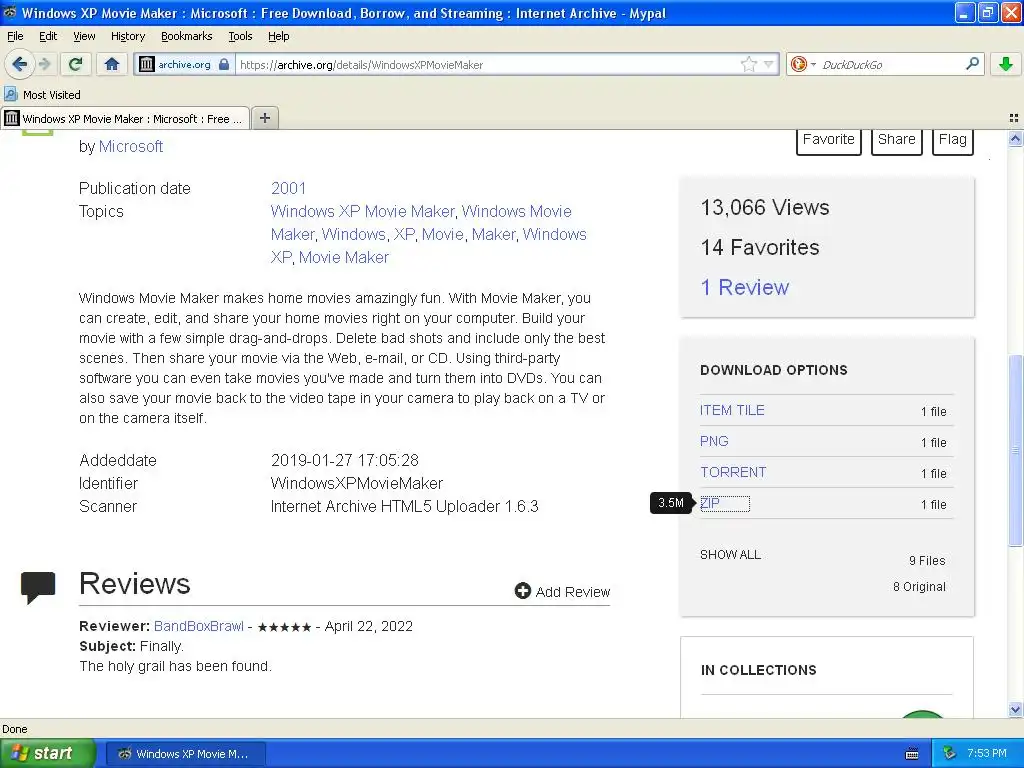
Task: Download the ZIP file option
Action: point(710,504)
